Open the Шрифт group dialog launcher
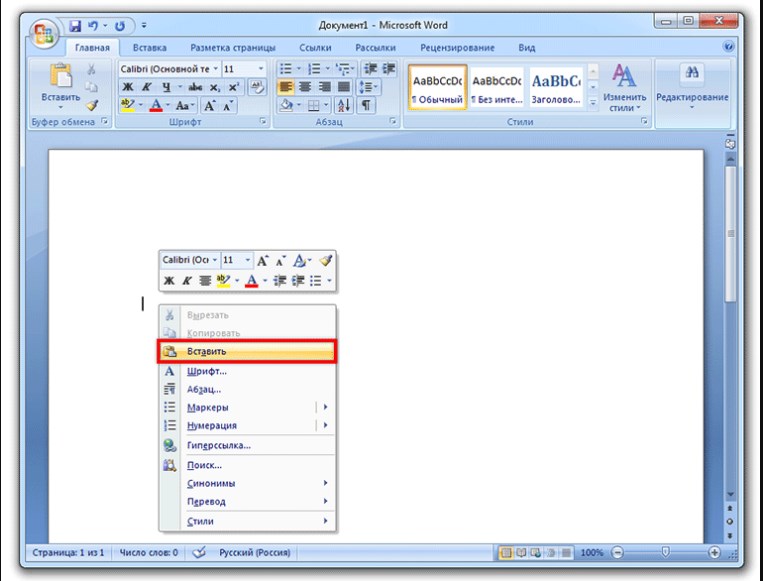This screenshot has height=581, width=763. click(x=263, y=121)
